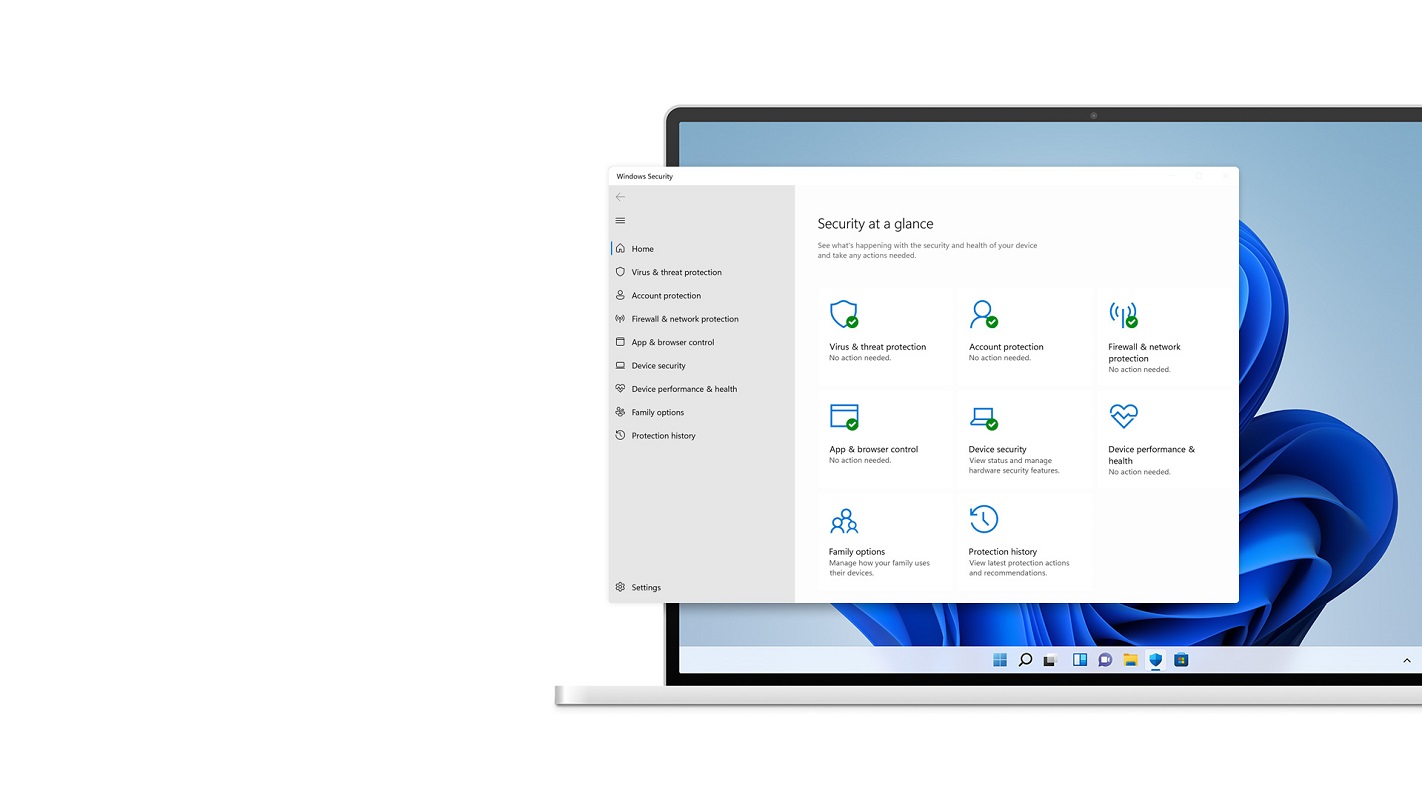
Task: Open the App & browser control window tile icon
Action: coord(844,416)
